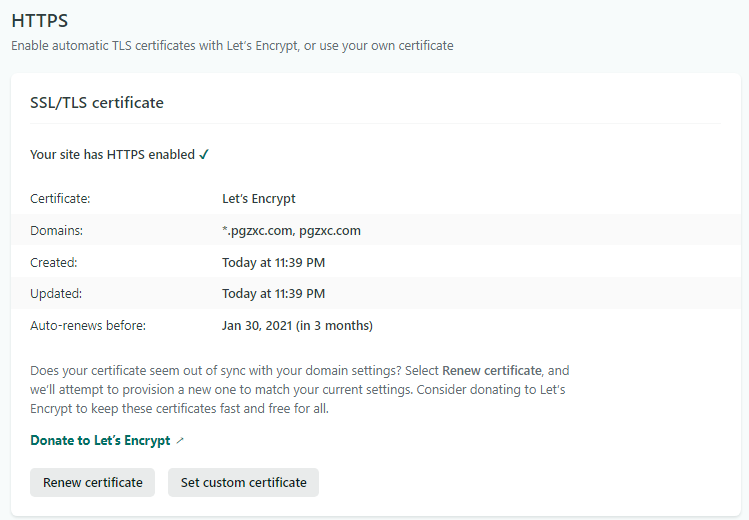
Task: Click the Updated row time value
Action: click(x=273, y=294)
